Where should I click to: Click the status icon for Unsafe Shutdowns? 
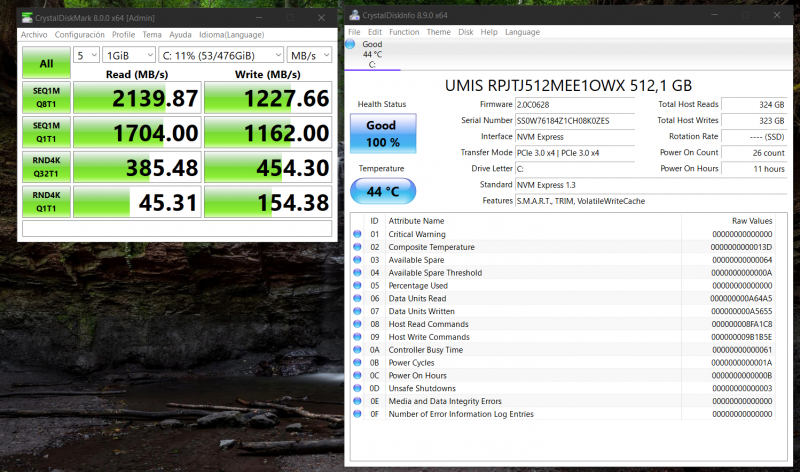[x=358, y=388]
